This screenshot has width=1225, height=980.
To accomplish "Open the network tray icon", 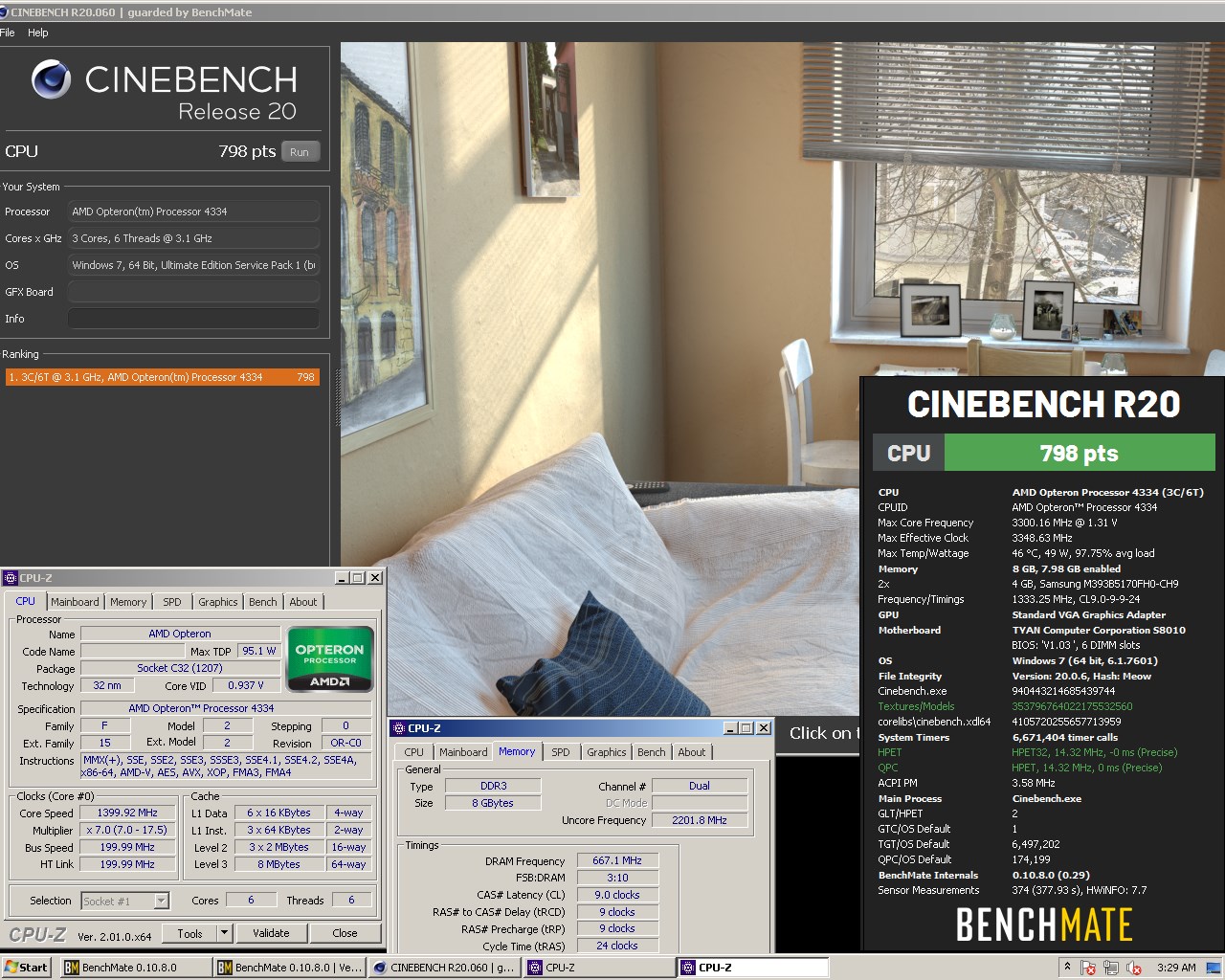I will 1111,968.
